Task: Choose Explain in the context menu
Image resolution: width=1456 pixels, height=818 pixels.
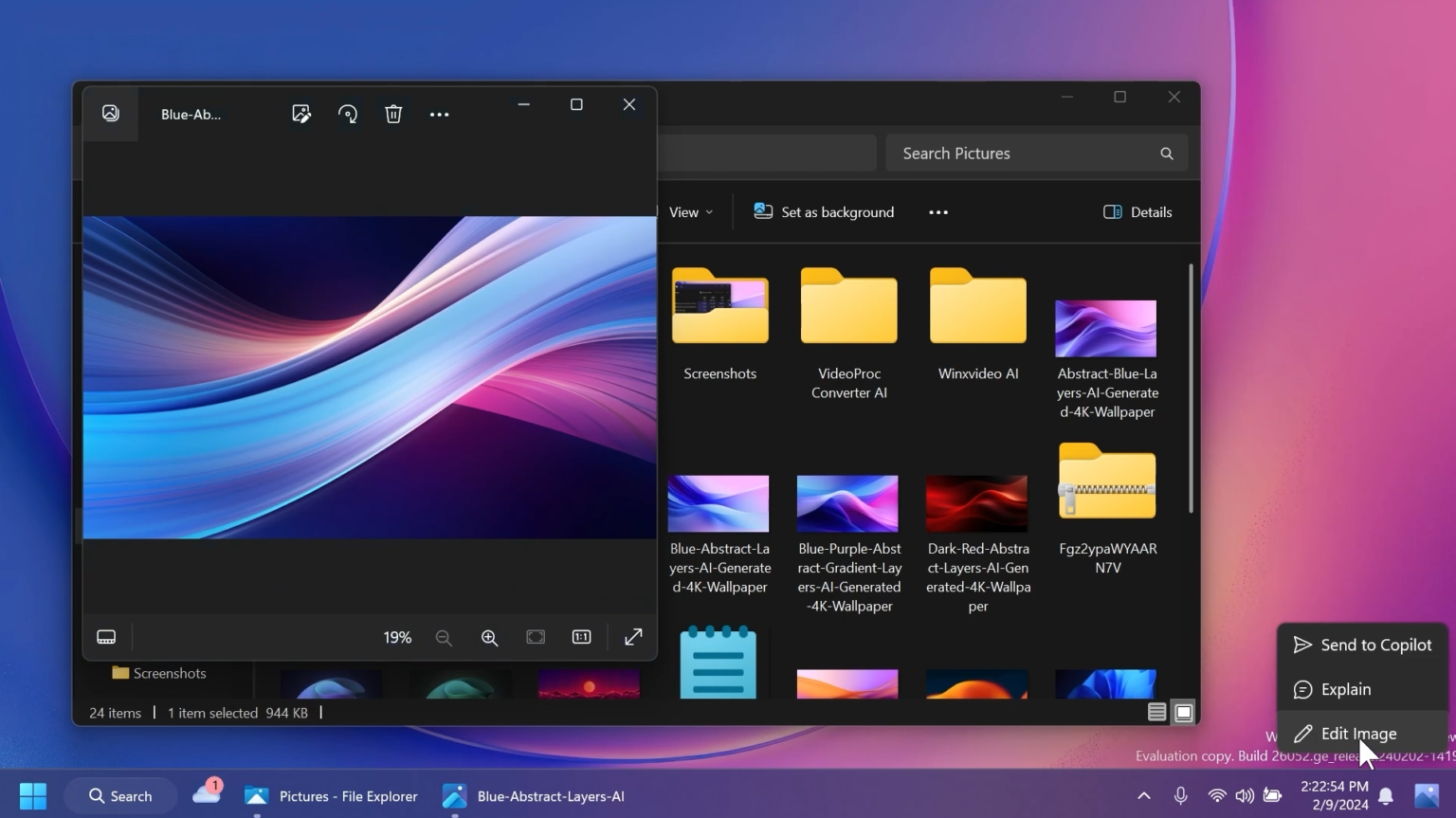Action: point(1346,689)
